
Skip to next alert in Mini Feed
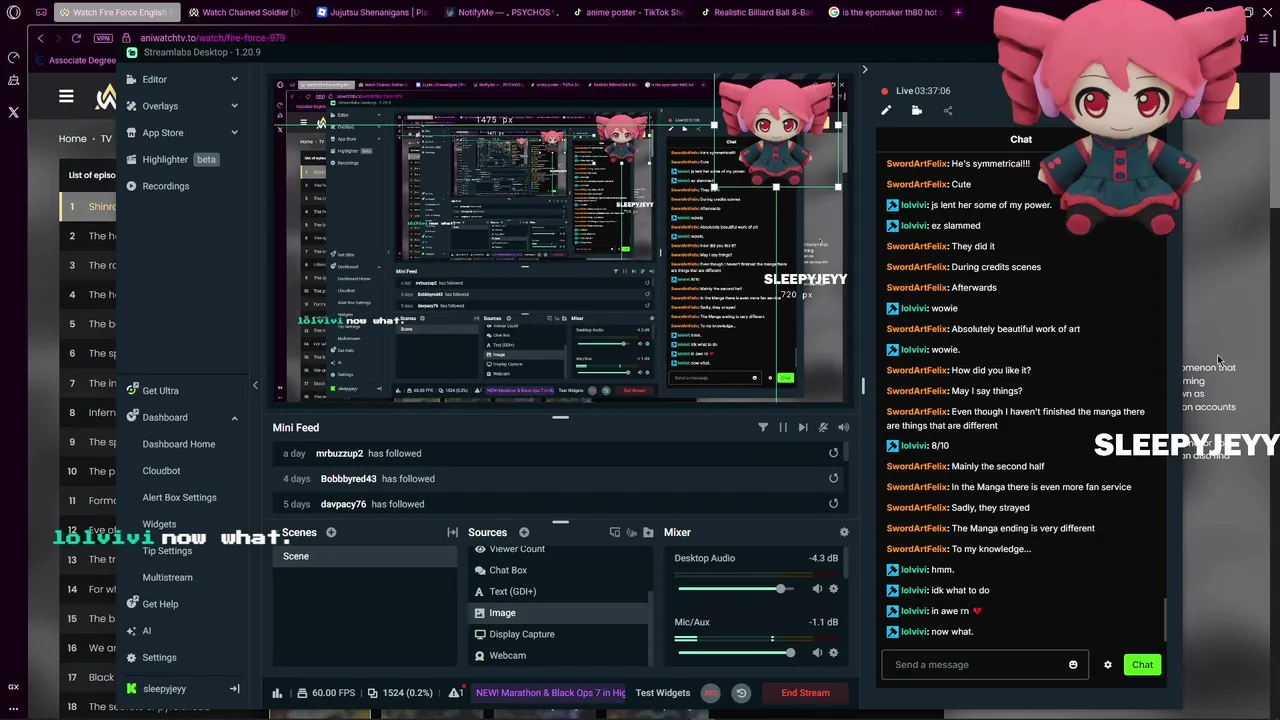[803, 428]
